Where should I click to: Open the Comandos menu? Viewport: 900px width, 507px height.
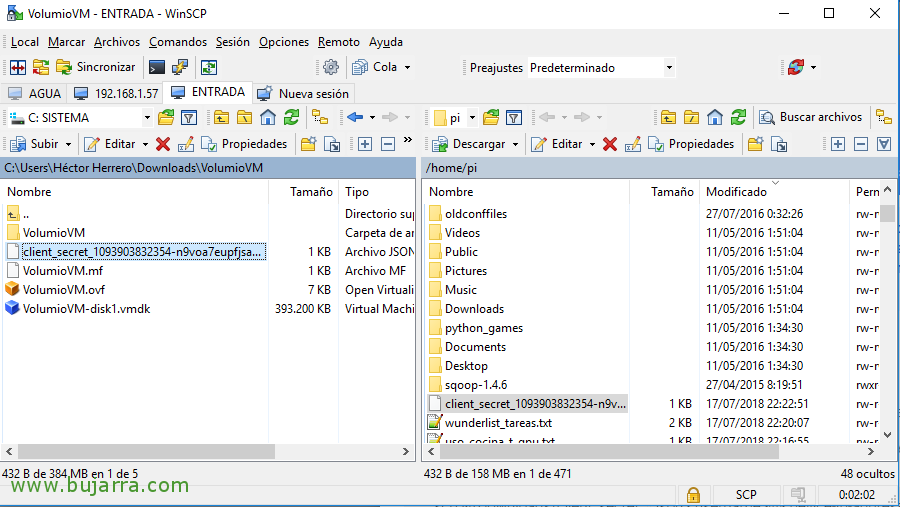click(x=177, y=42)
